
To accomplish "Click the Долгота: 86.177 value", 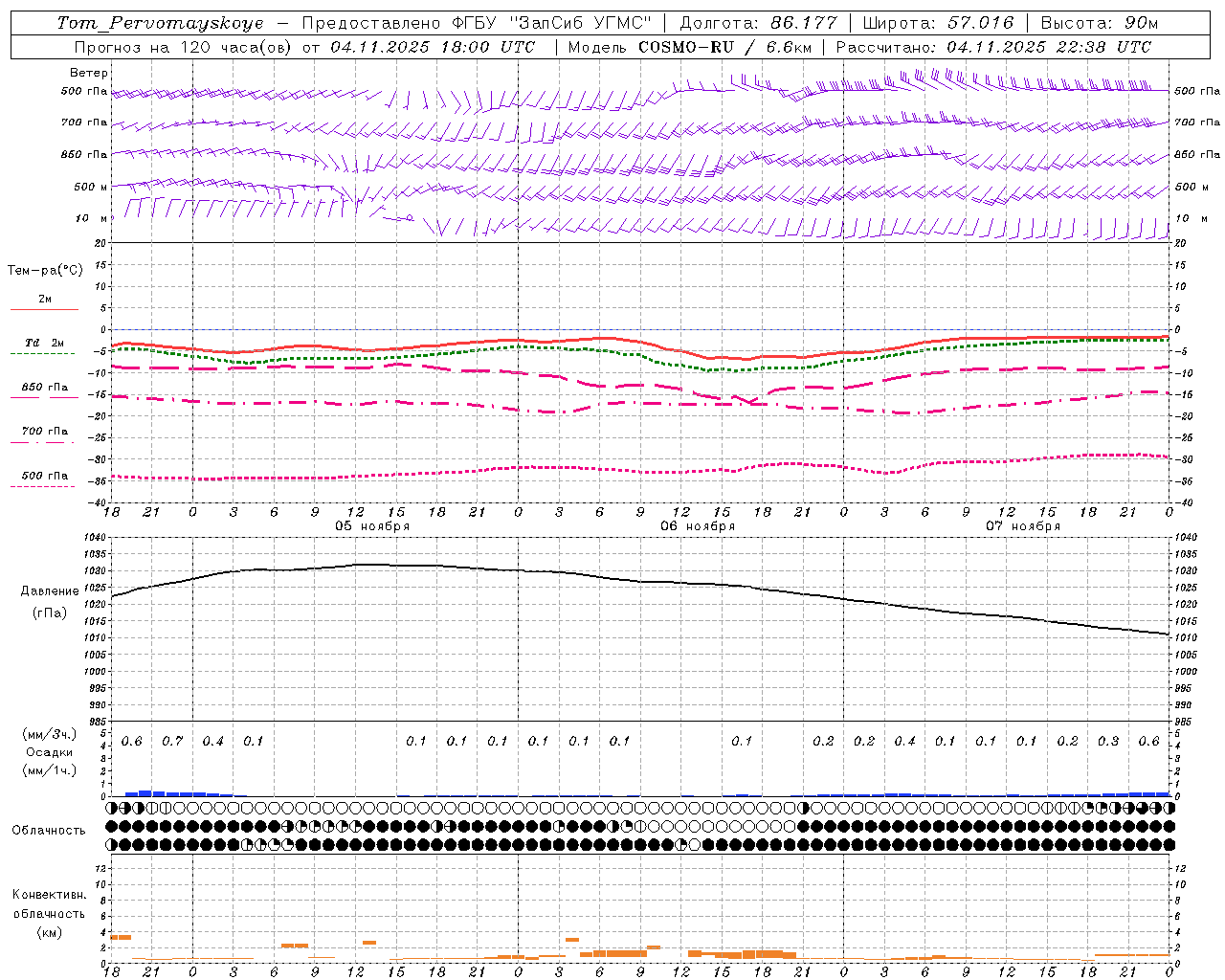I will coord(758,23).
